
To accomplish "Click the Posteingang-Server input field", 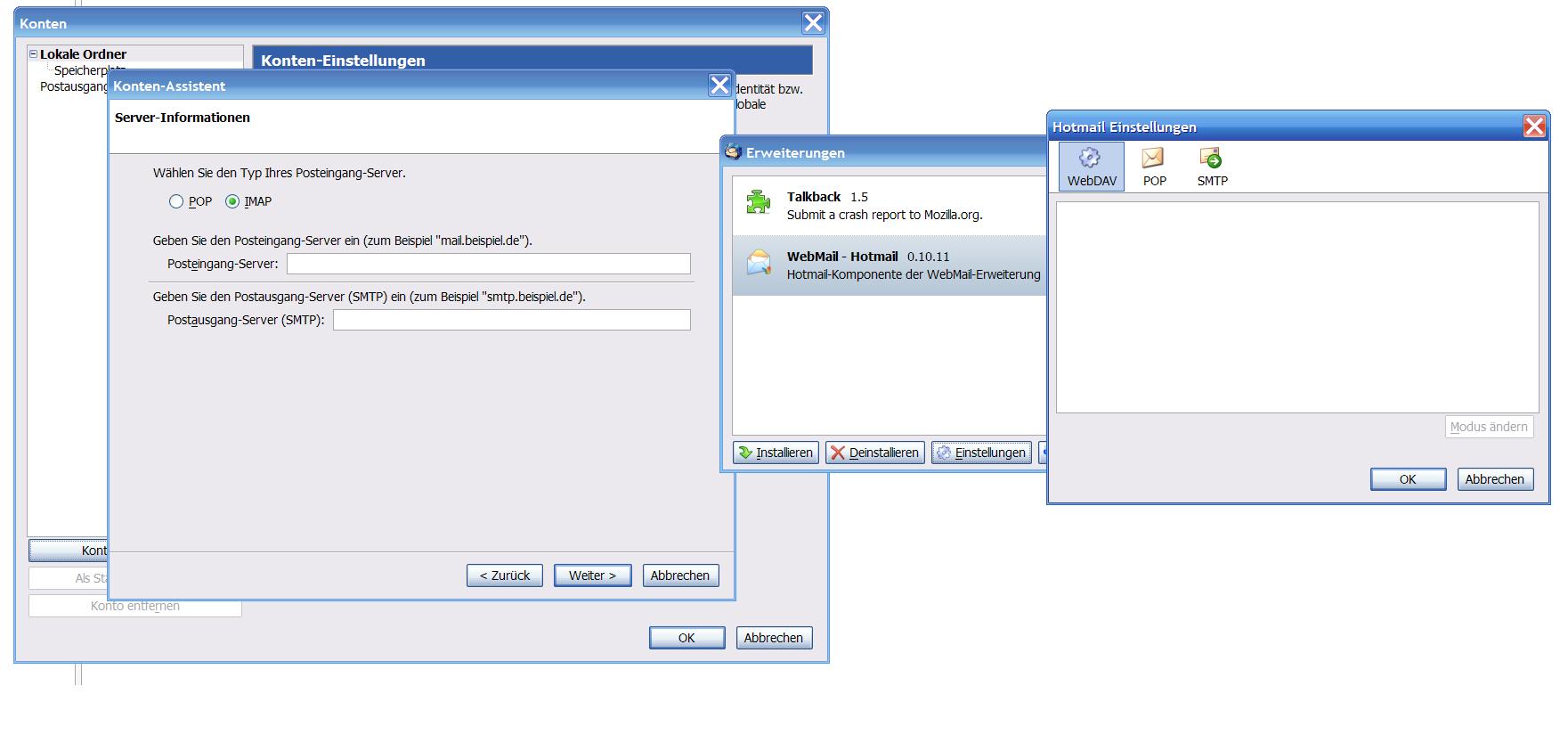I will (x=488, y=264).
